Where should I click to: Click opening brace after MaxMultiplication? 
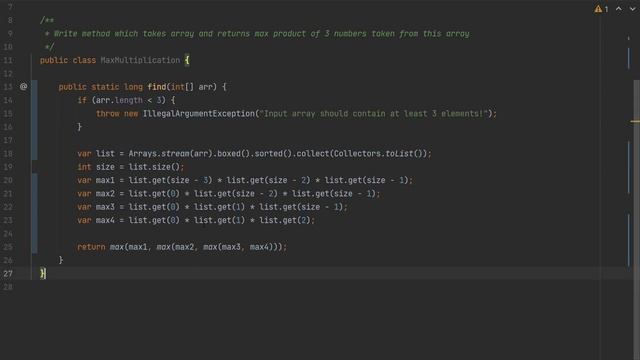(x=187, y=60)
